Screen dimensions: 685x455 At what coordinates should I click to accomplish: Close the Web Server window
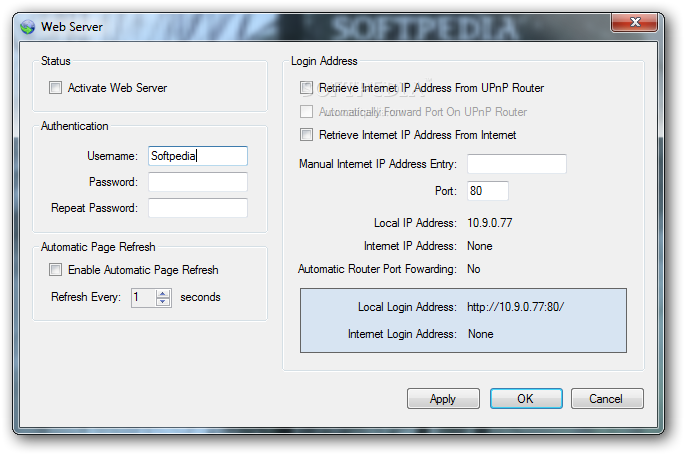click(x=635, y=22)
